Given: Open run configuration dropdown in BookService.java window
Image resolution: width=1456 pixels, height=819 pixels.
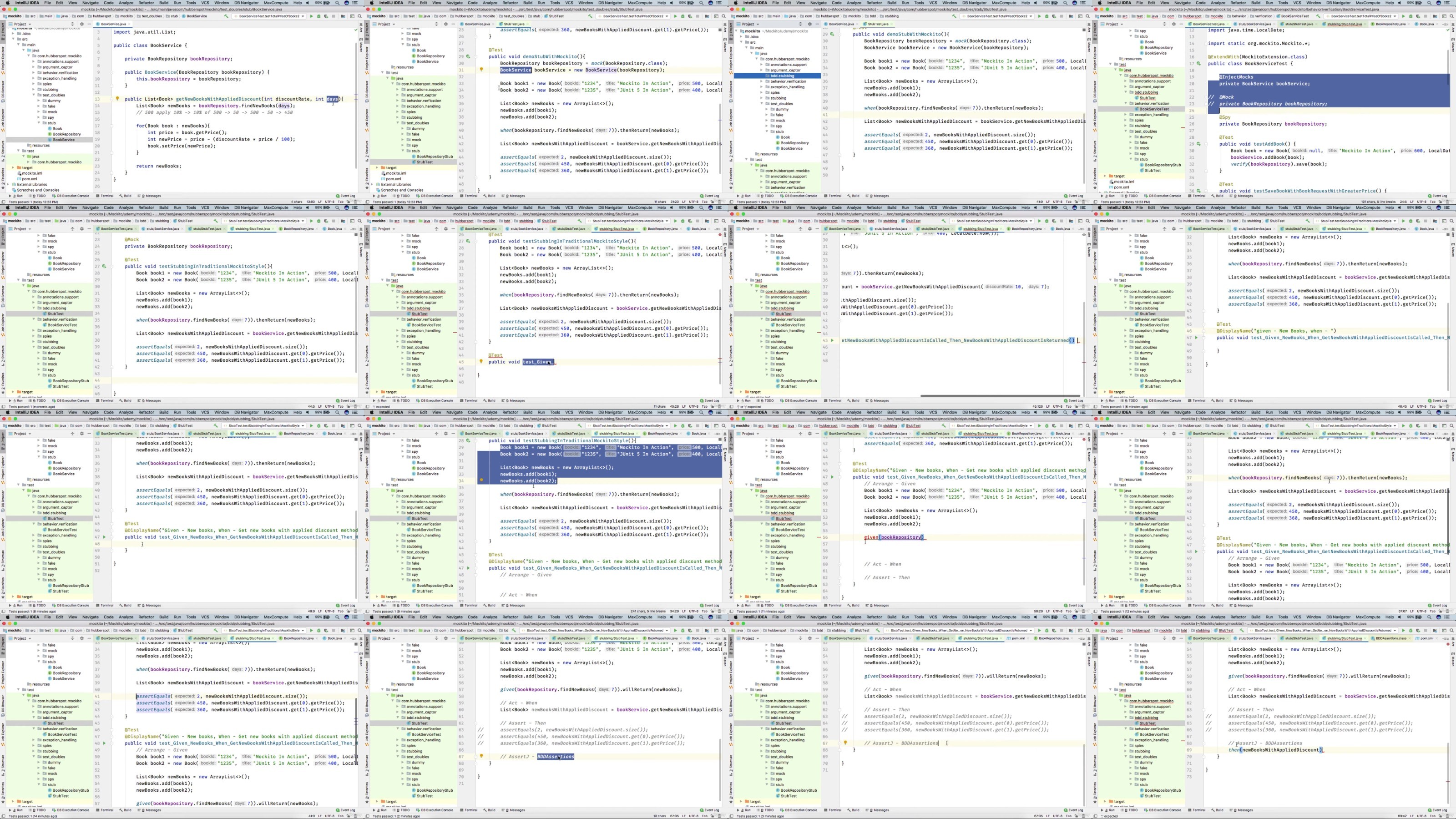Looking at the screenshot, I should (x=270, y=16).
